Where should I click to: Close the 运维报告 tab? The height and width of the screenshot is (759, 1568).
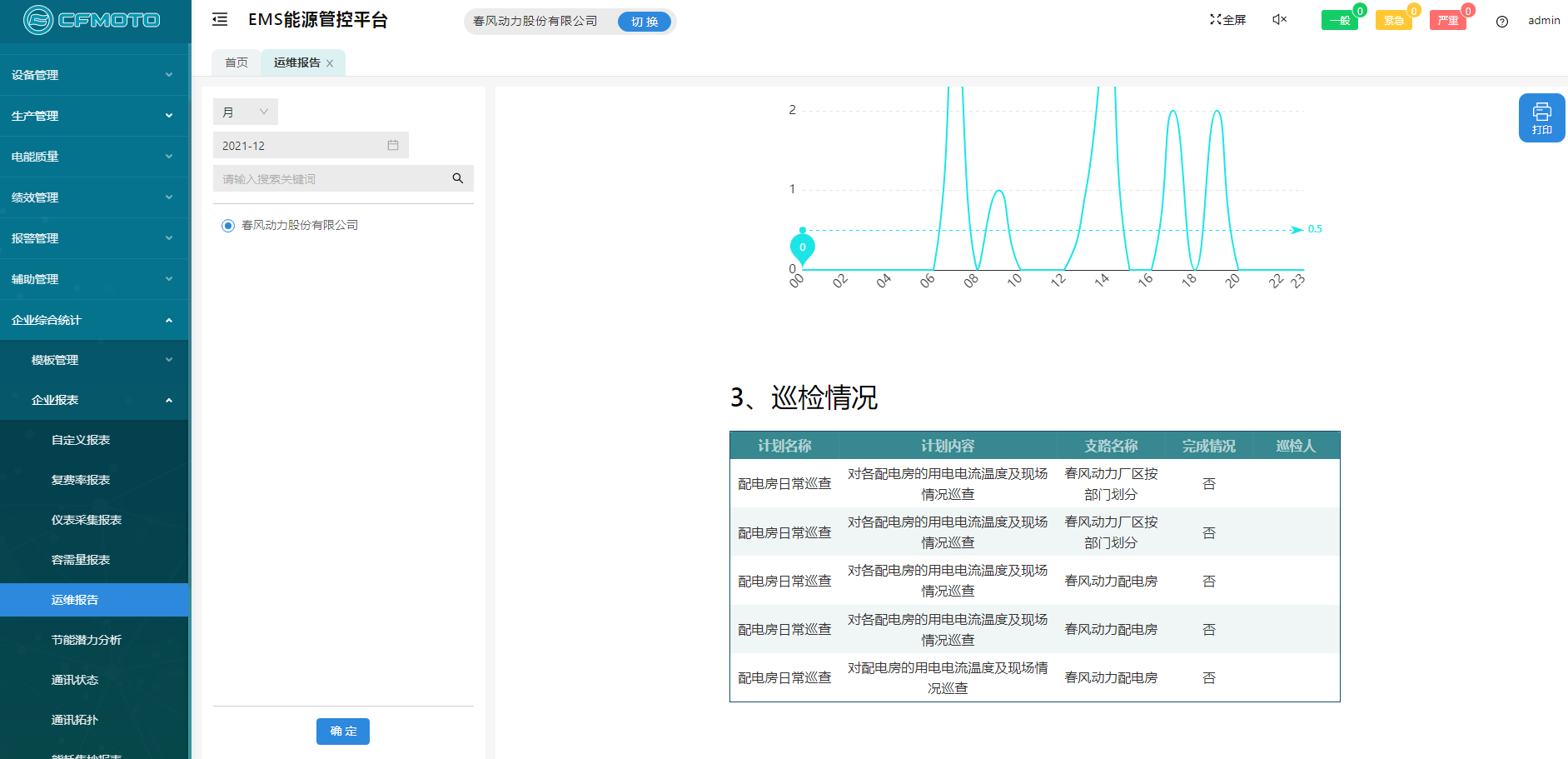pyautogui.click(x=330, y=63)
